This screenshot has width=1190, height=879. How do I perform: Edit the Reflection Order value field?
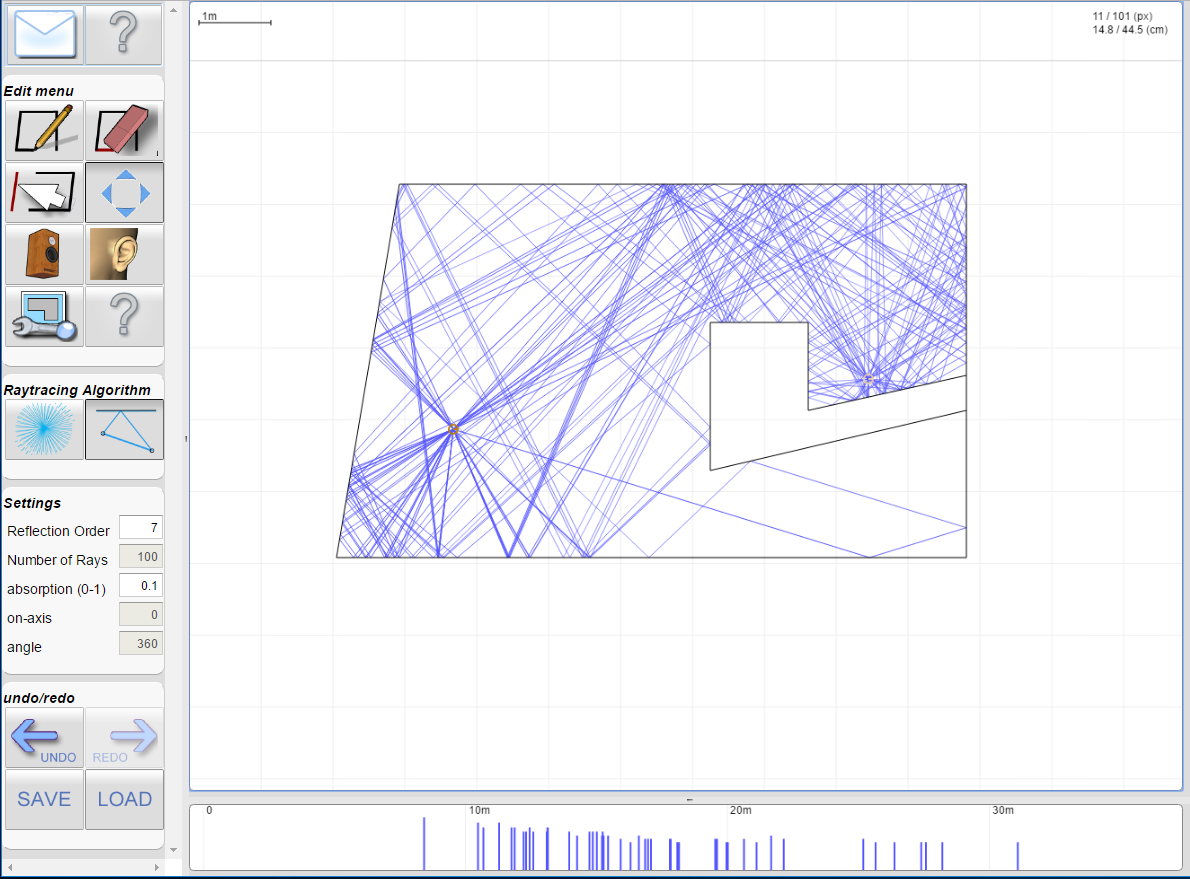140,527
